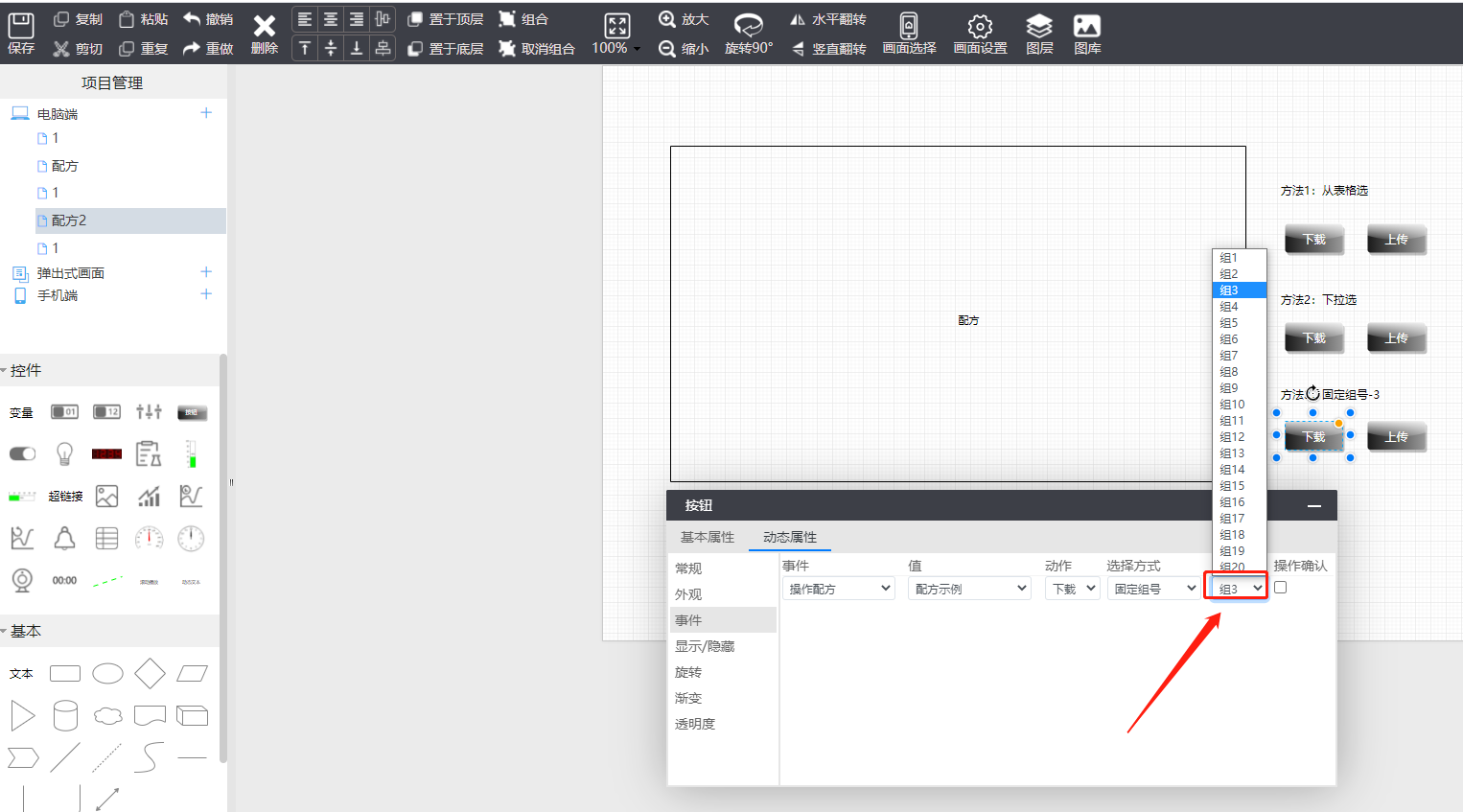Image resolution: width=1463 pixels, height=812 pixels.
Task: Open the 选择方式 dropdown showing 固定组号
Action: 1154,589
